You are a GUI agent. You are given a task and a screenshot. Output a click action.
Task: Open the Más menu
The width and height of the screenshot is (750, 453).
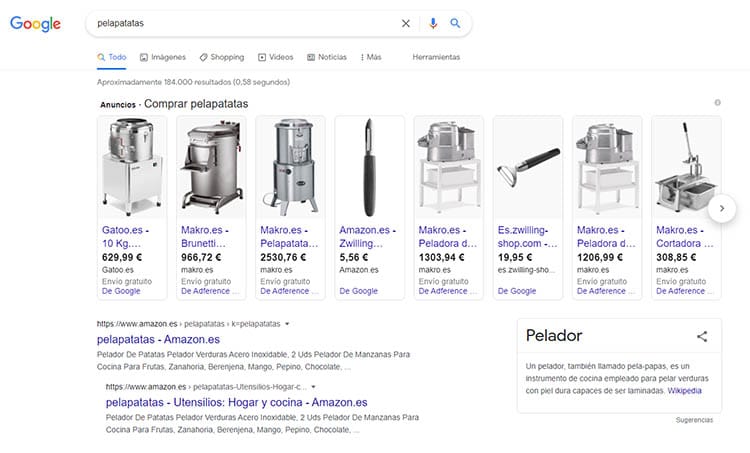[x=371, y=57]
